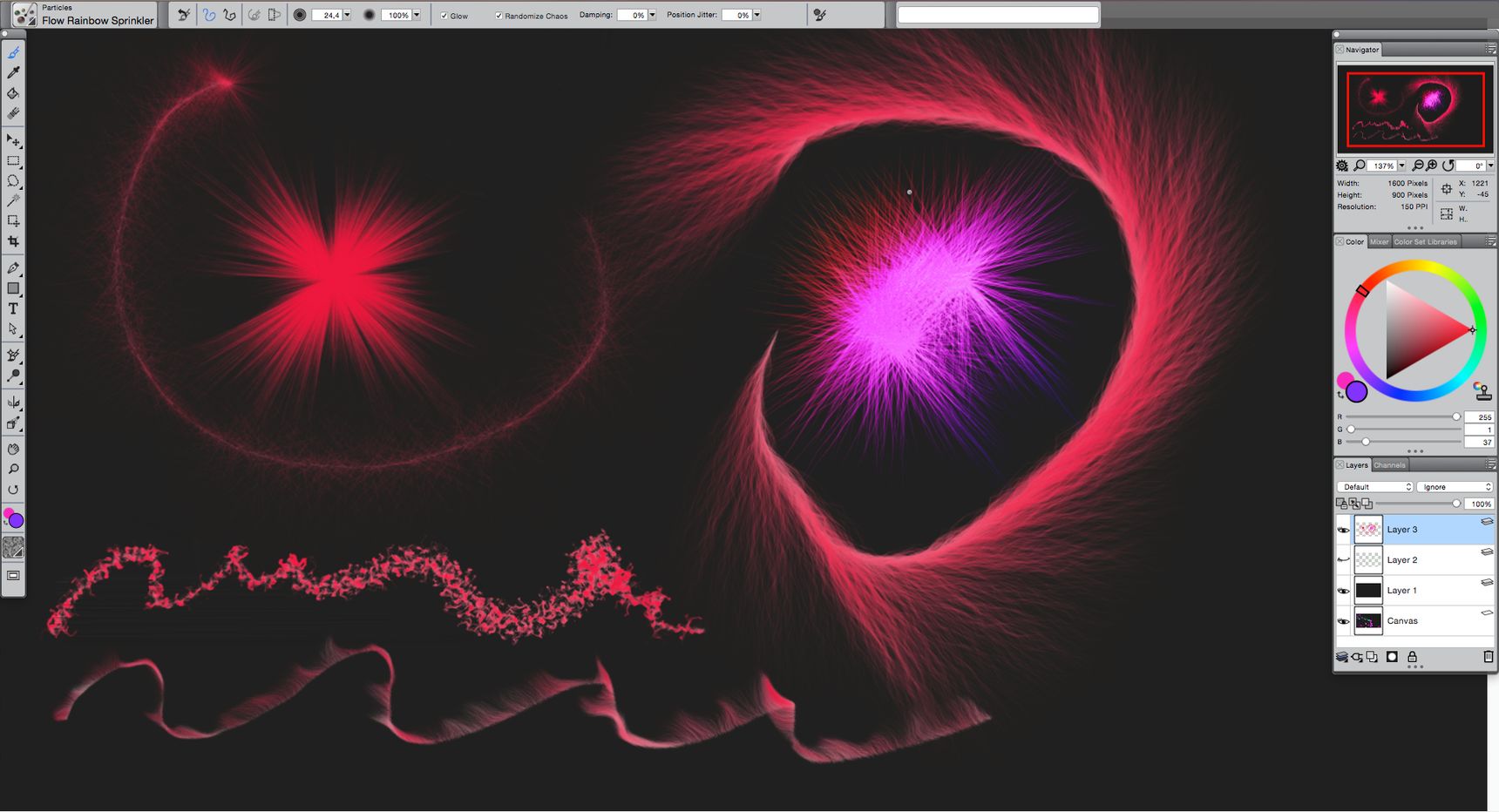Image resolution: width=1499 pixels, height=812 pixels.
Task: Select the Rectangular Shape tool
Action: pos(13,288)
